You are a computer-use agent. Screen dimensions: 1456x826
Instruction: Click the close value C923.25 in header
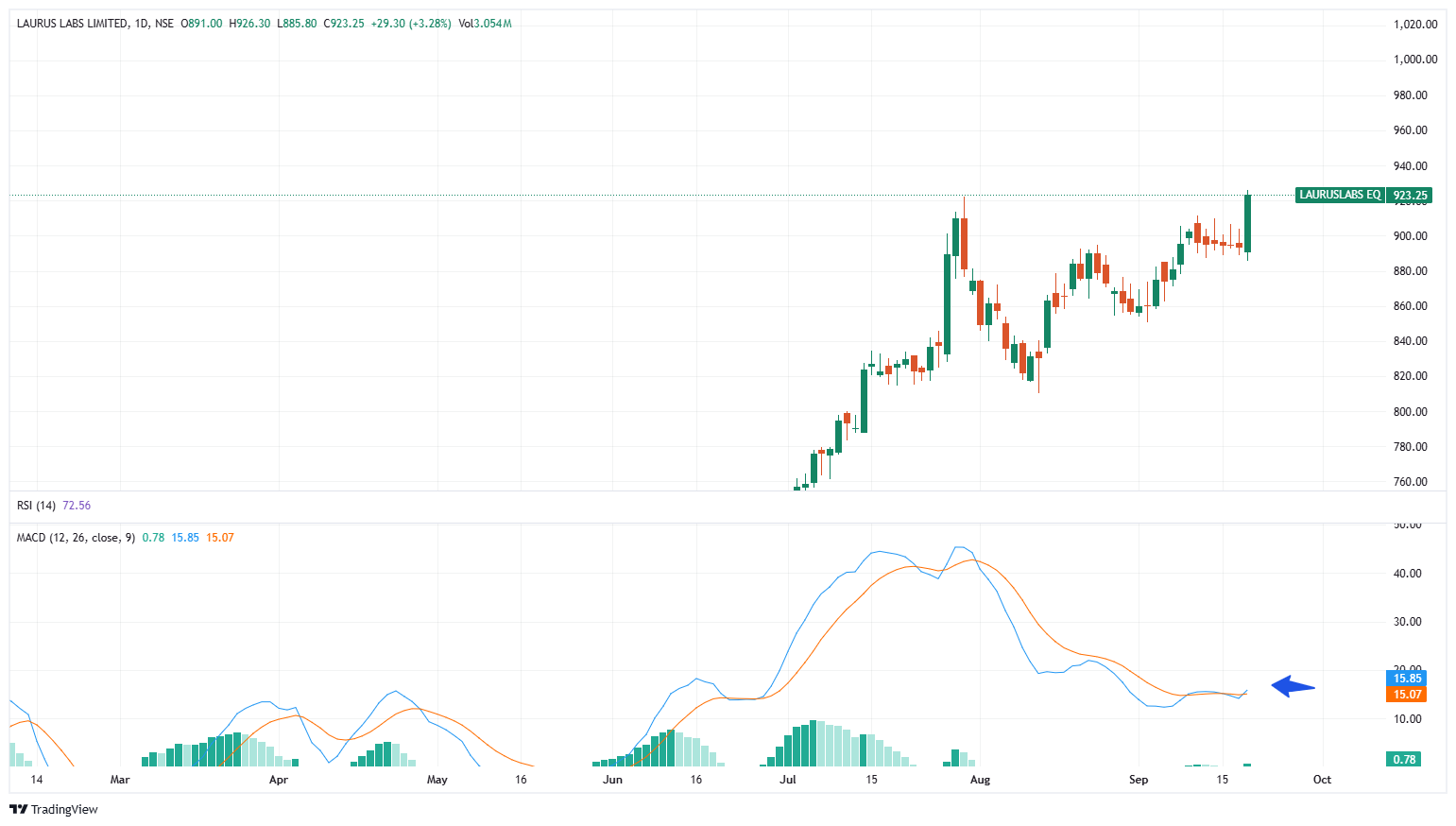(x=344, y=24)
